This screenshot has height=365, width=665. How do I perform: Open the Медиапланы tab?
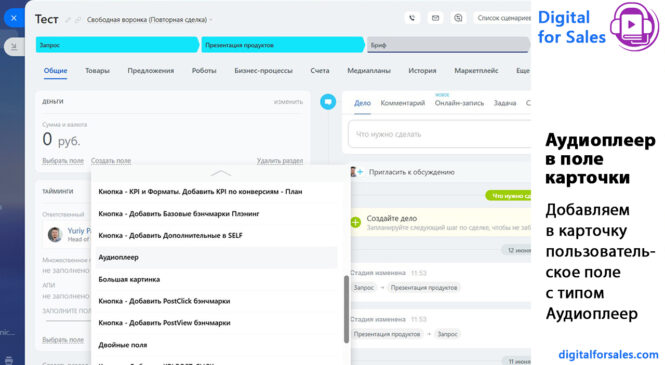369,71
